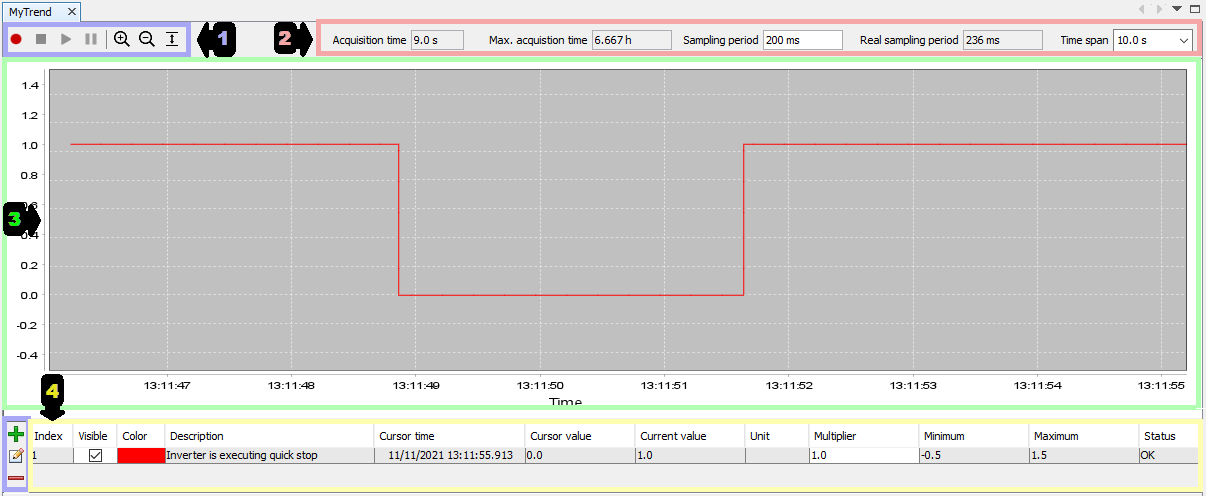The image size is (1206, 496).
Task: Start trend recording with the red record button
Action: pos(17,39)
